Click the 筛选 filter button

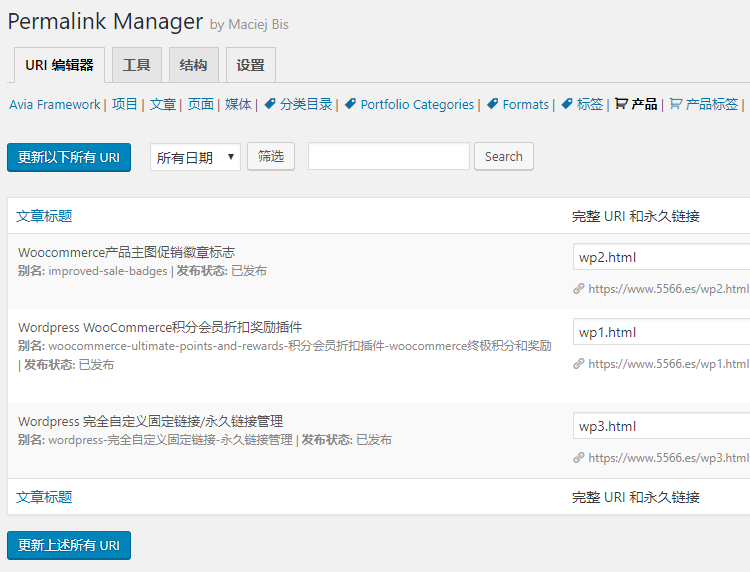coord(271,156)
